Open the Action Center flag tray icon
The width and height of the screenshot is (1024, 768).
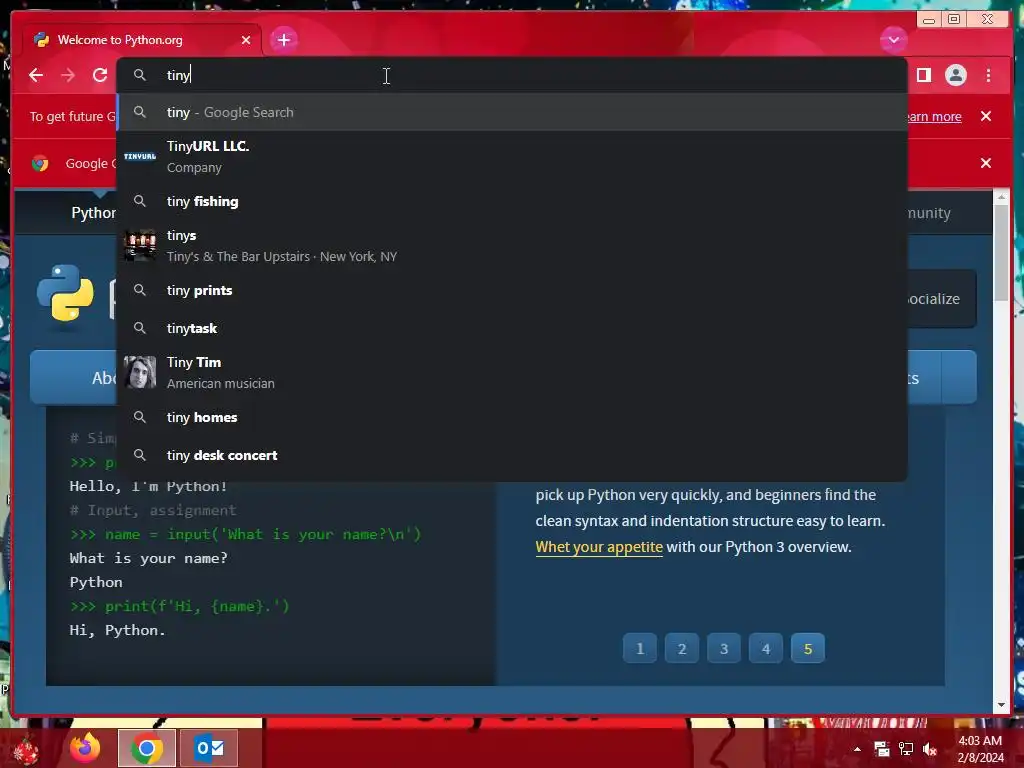882,749
